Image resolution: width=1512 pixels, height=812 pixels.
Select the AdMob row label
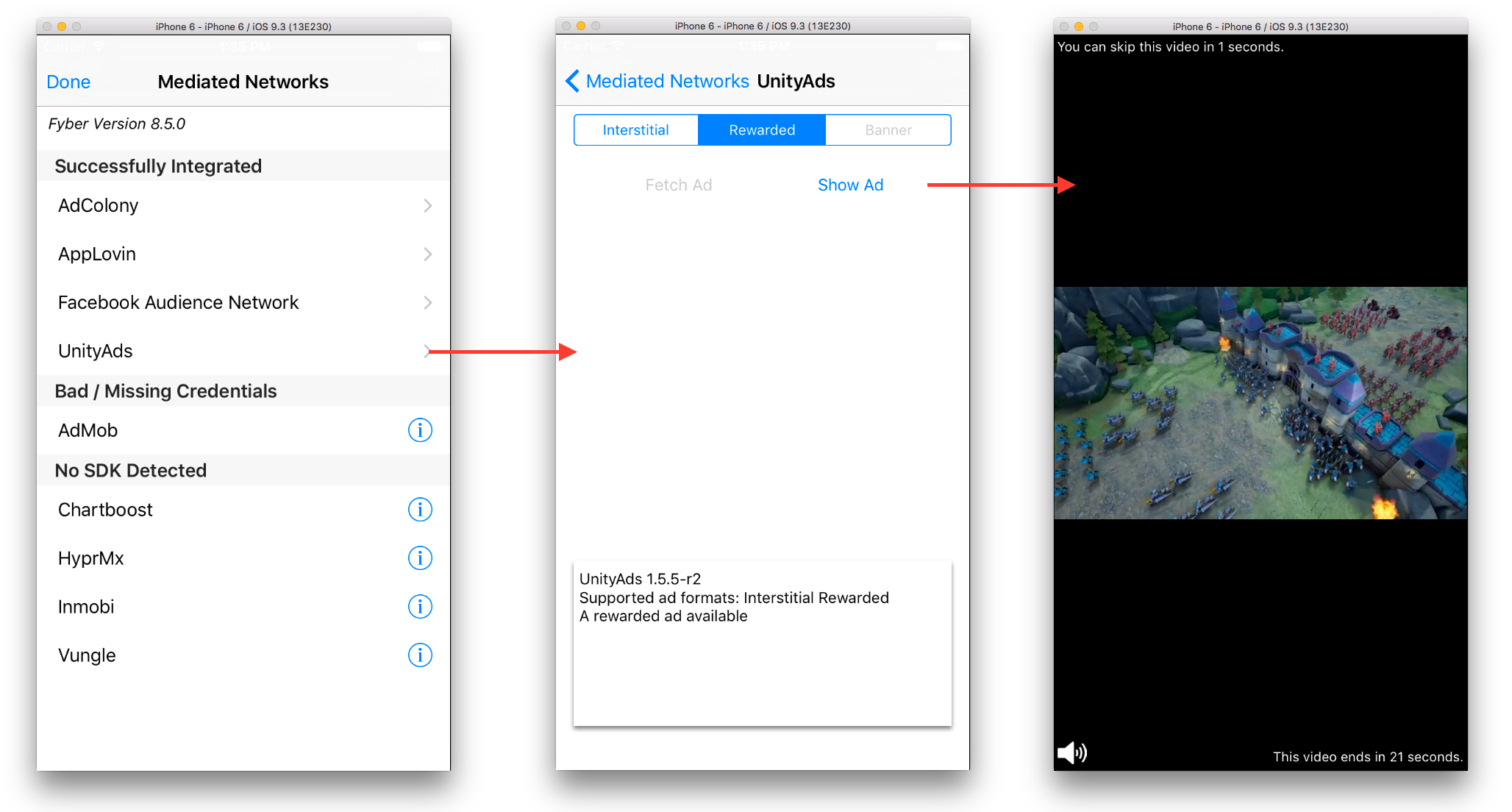(x=88, y=430)
